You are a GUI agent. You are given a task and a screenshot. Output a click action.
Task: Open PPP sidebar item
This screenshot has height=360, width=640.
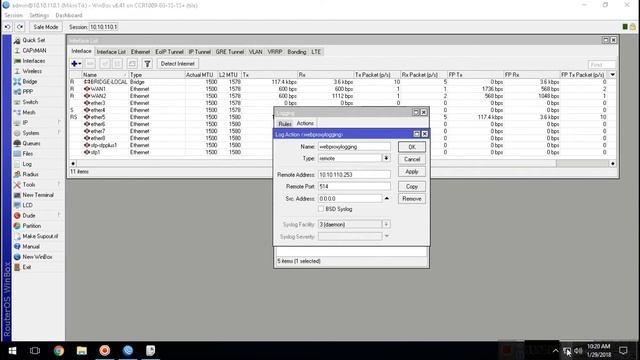27,92
